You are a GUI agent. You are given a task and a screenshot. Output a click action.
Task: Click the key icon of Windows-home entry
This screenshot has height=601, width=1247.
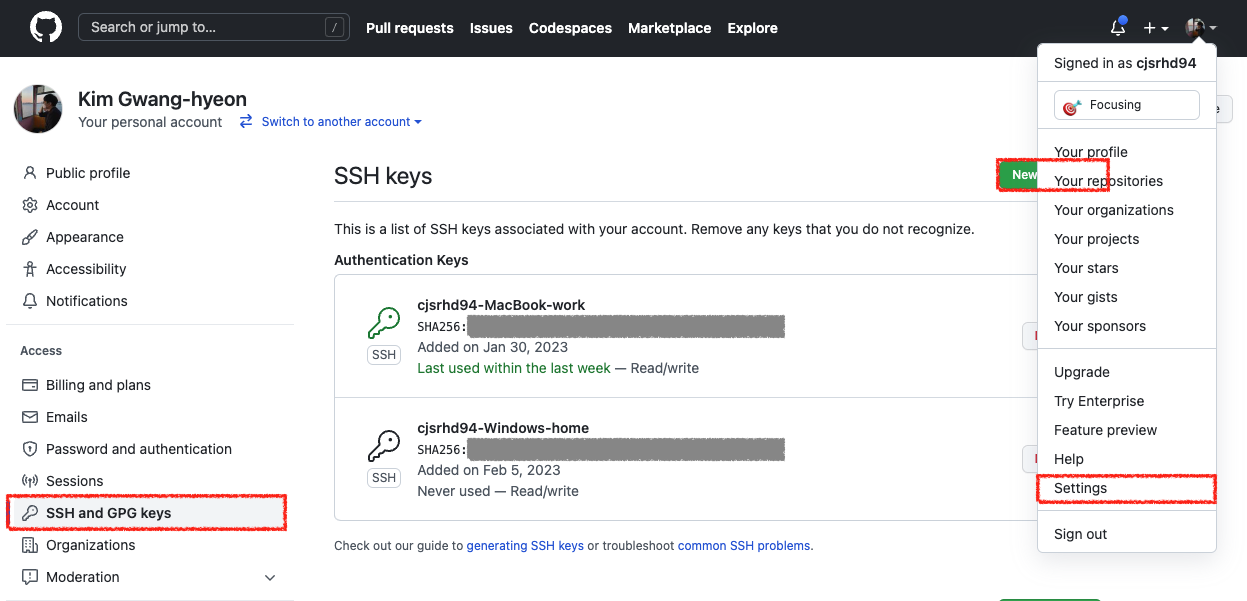[x=384, y=446]
